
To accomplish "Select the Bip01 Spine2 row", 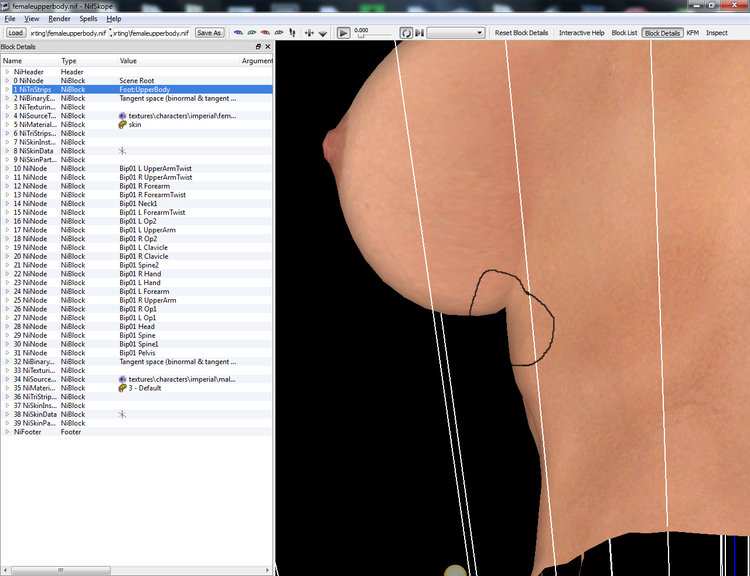I will point(137,265).
